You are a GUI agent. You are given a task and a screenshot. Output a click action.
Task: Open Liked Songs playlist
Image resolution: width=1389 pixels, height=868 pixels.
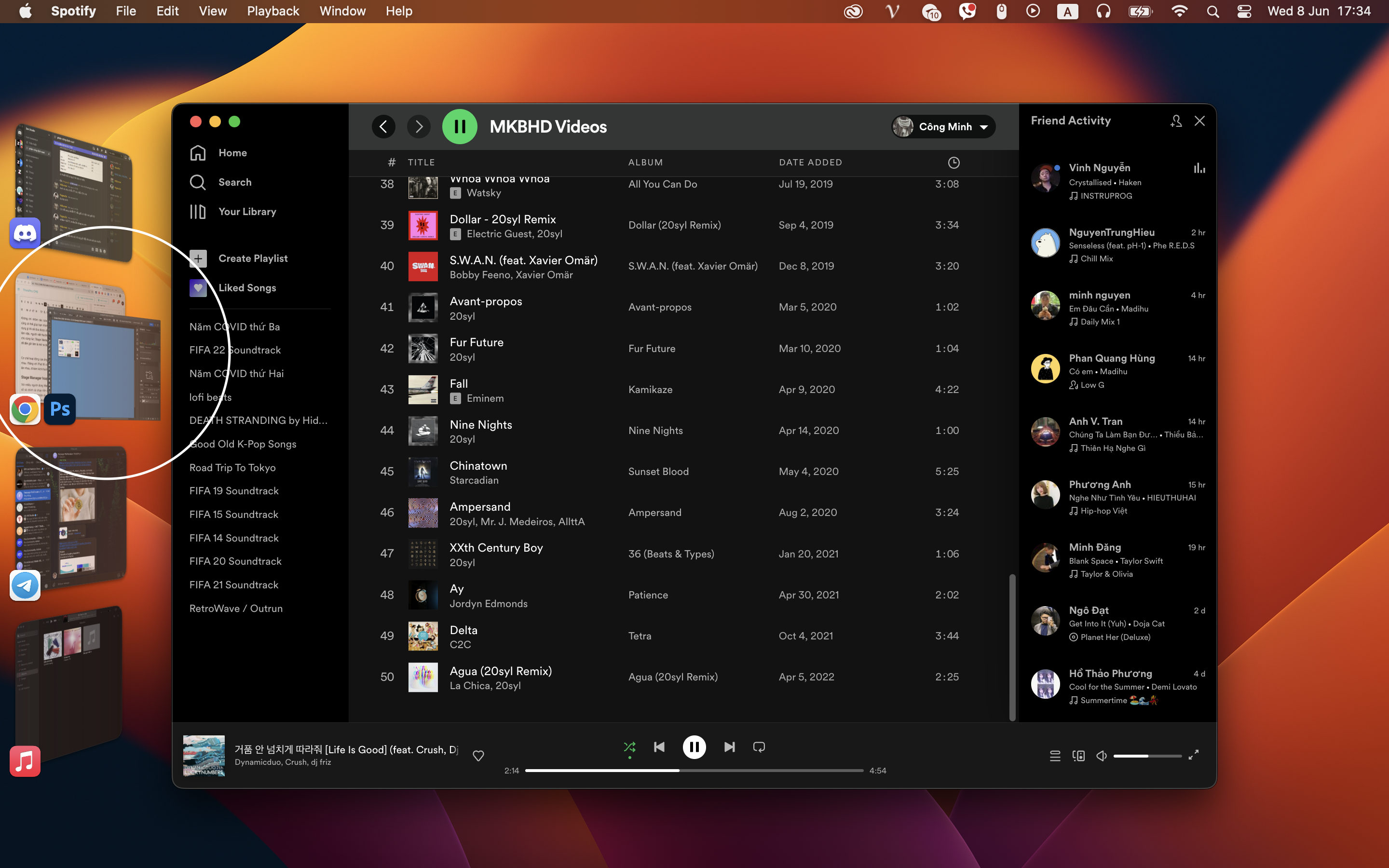(x=248, y=287)
